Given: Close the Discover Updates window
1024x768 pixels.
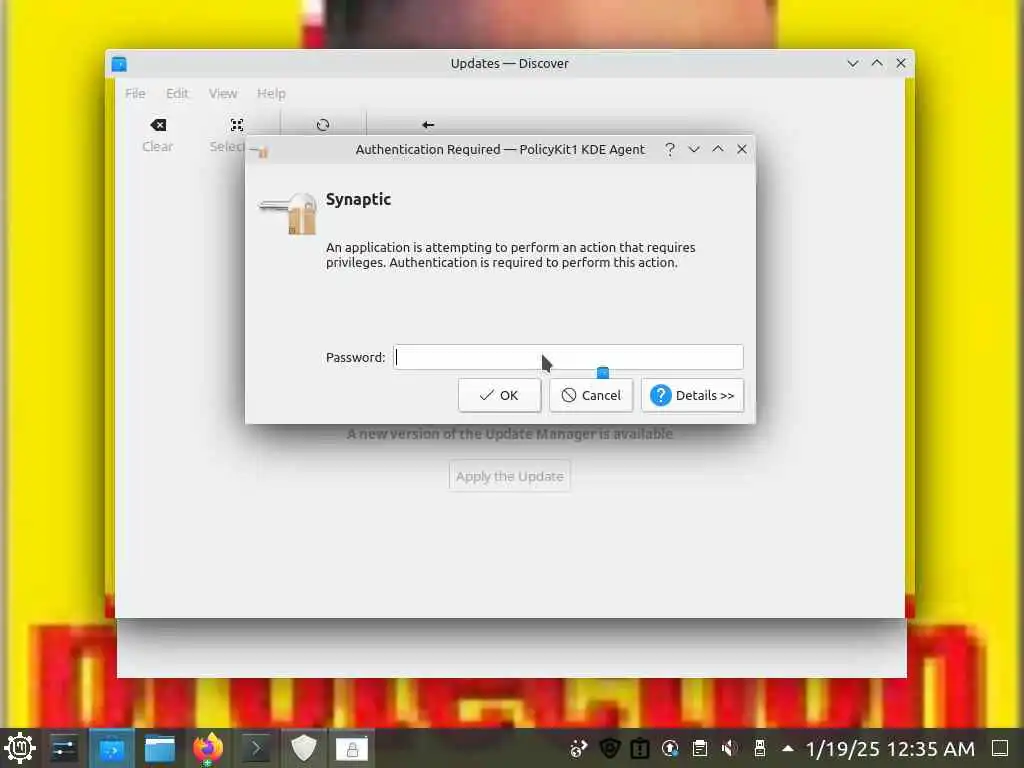Looking at the screenshot, I should [901, 63].
